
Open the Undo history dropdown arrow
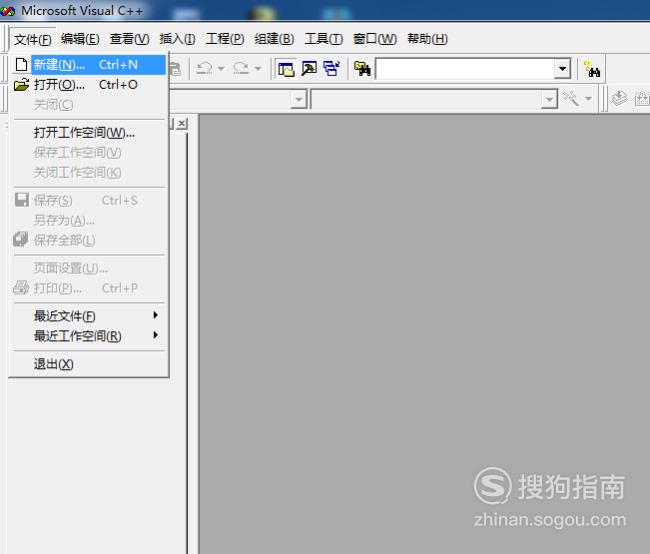221,68
